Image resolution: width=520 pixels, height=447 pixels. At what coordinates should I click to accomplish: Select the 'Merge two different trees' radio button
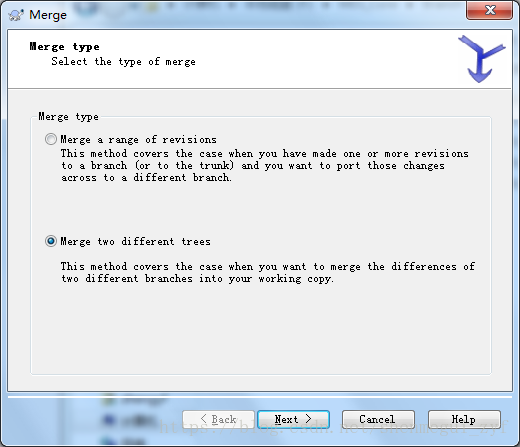[51, 241]
